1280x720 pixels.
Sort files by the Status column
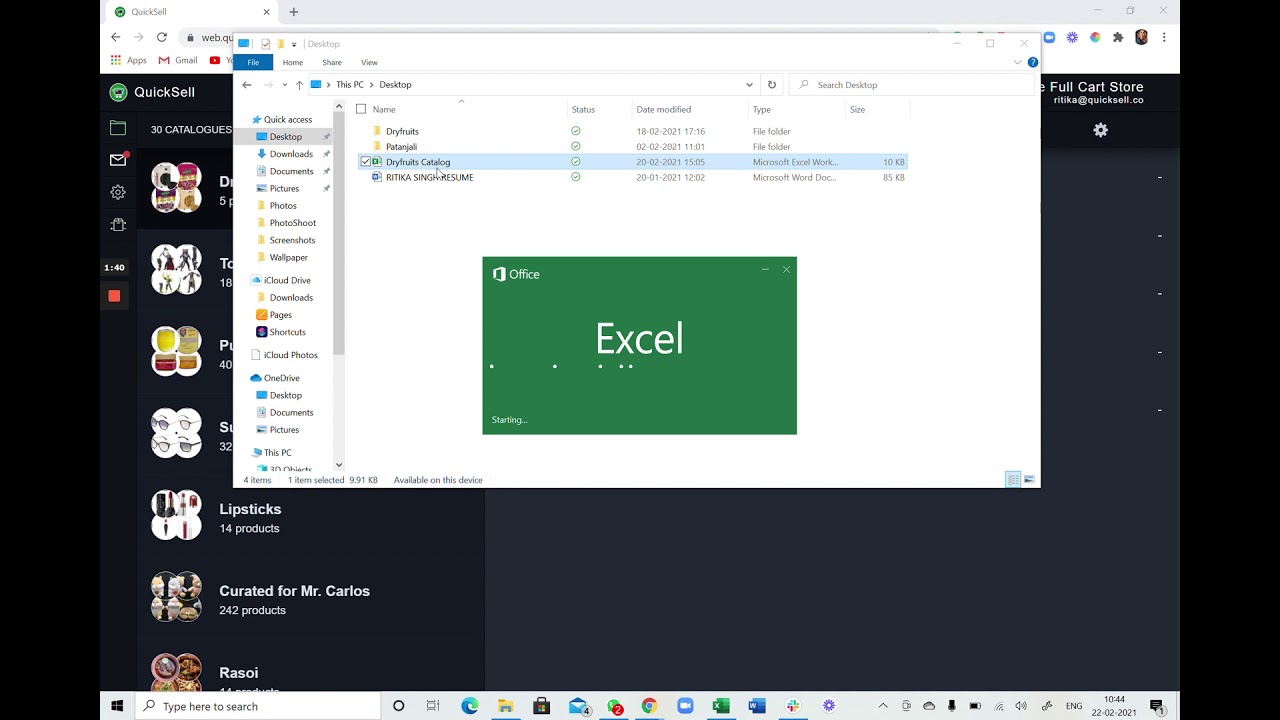583,109
